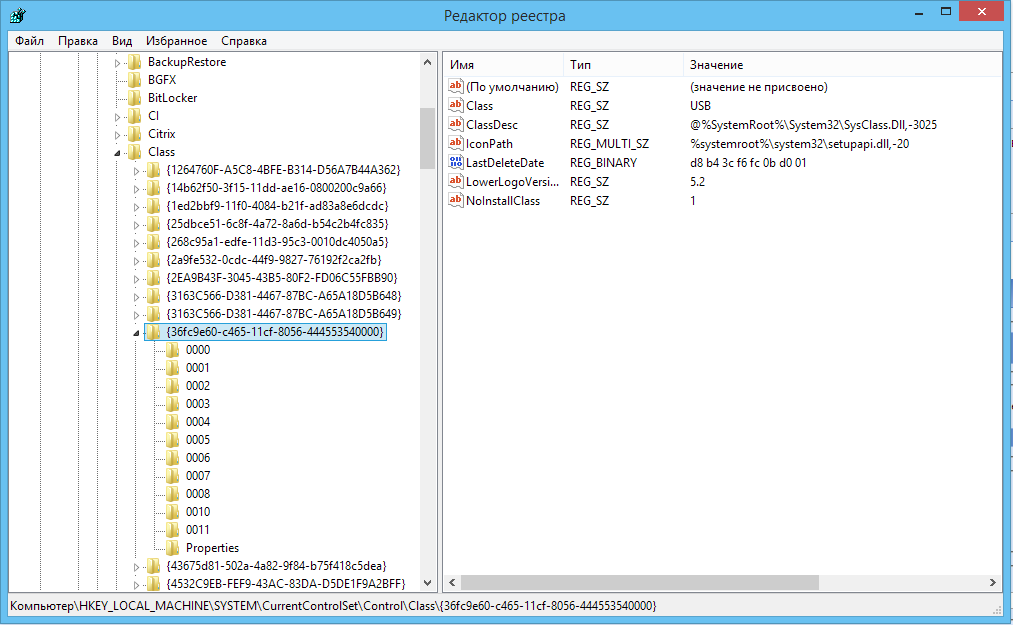Screen dimensions: 1013x625
Task: Expand the Citrix key node
Action: pyautogui.click(x=118, y=135)
